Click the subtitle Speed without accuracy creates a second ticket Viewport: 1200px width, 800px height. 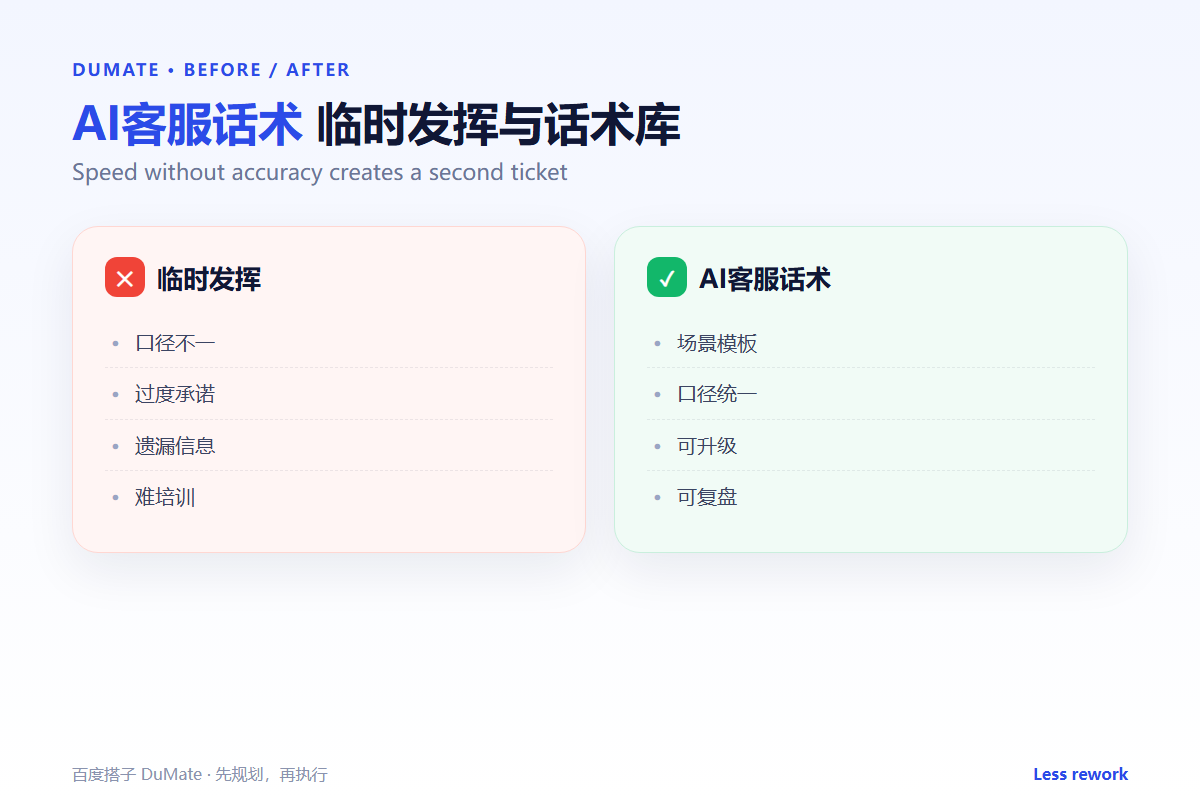320,172
